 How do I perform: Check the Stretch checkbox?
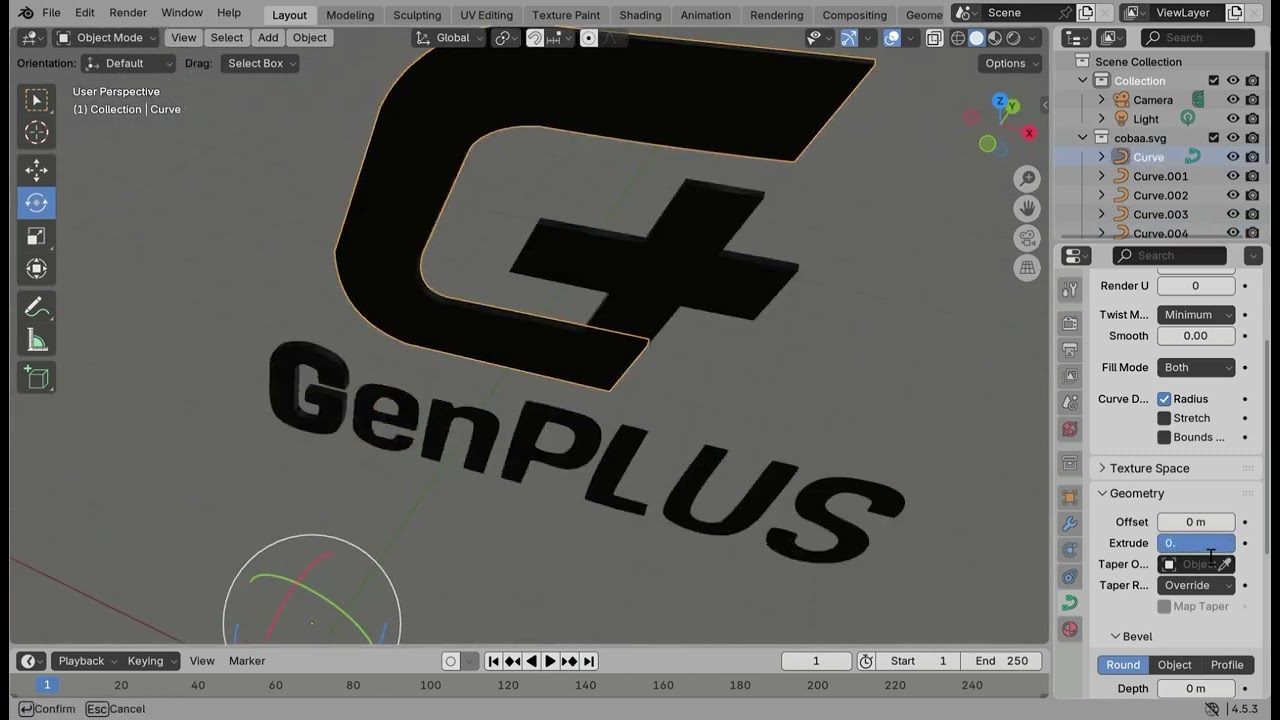tap(1164, 418)
